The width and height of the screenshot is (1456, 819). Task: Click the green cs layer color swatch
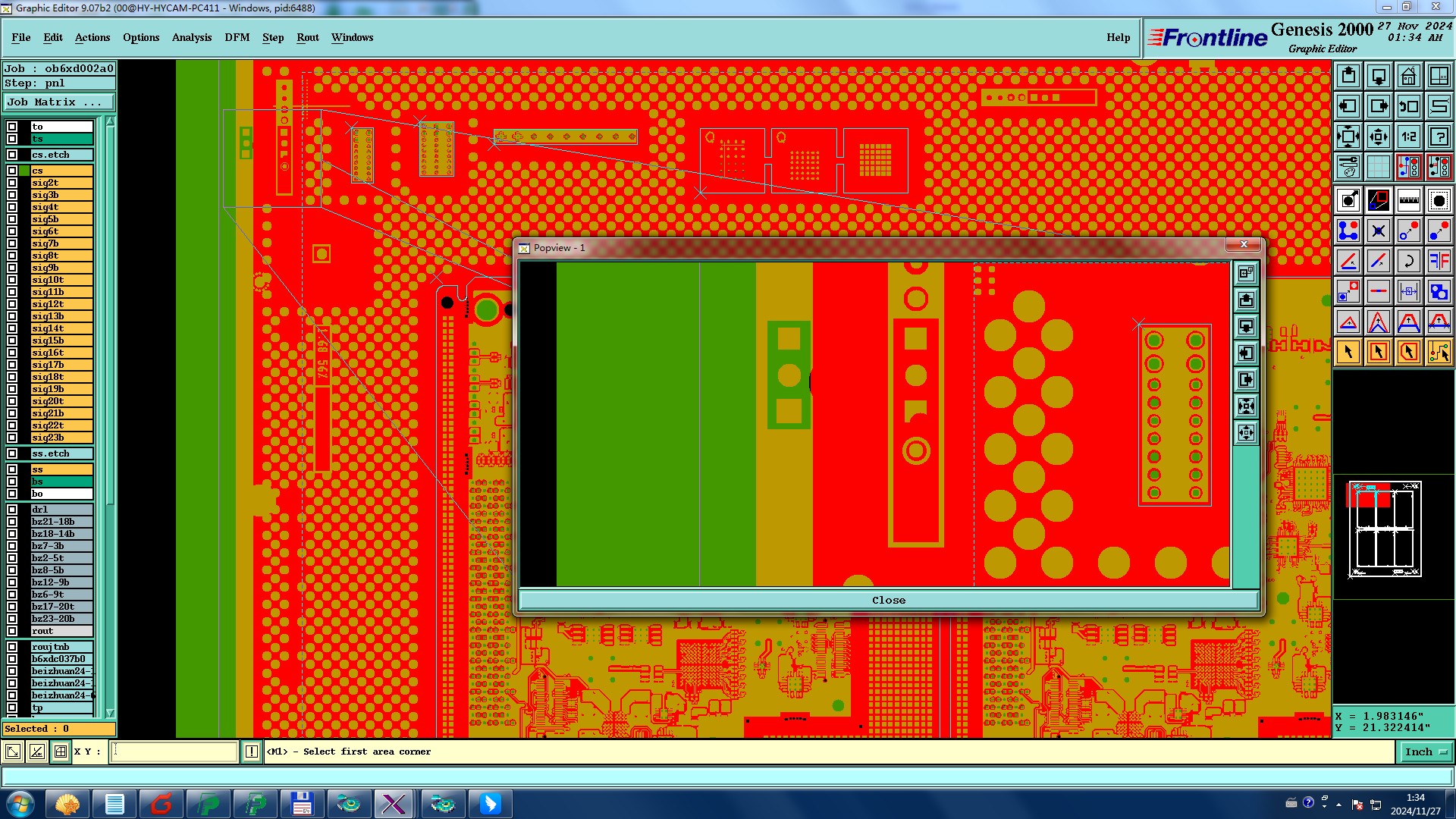coord(24,171)
